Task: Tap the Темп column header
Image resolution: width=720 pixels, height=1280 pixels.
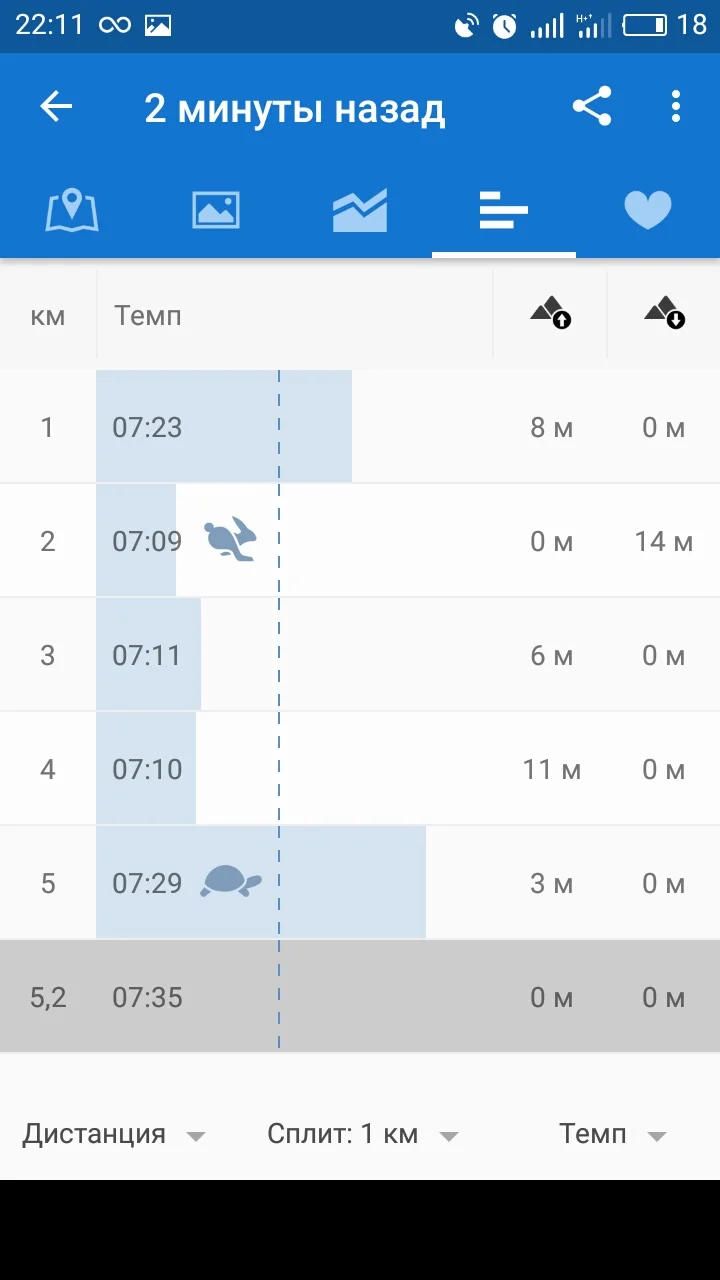Action: [148, 316]
